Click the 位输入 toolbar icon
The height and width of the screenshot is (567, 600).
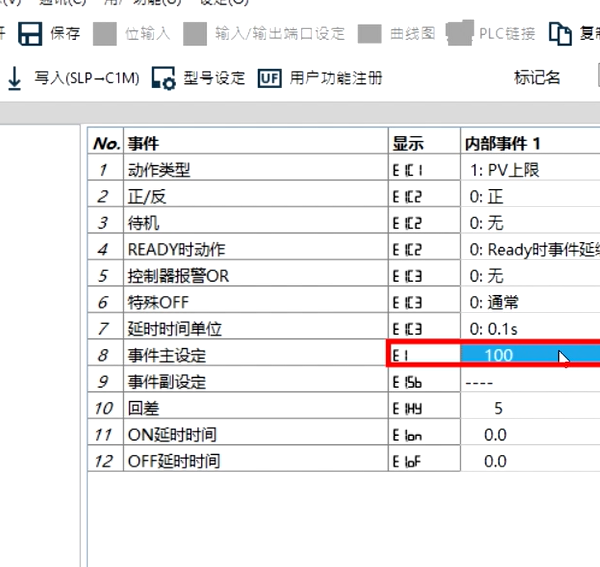point(105,33)
